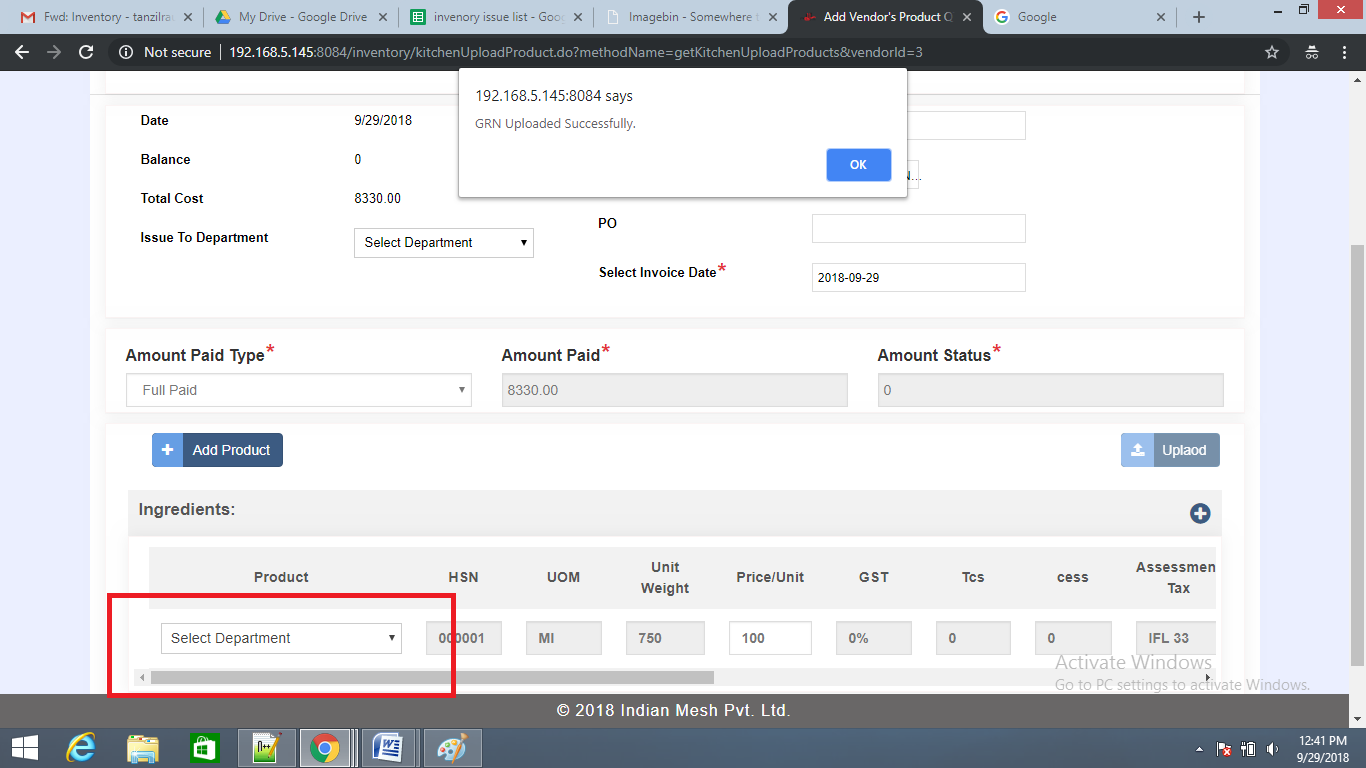Switch to the Google tab
The height and width of the screenshot is (768, 1366).
pyautogui.click(x=1080, y=17)
